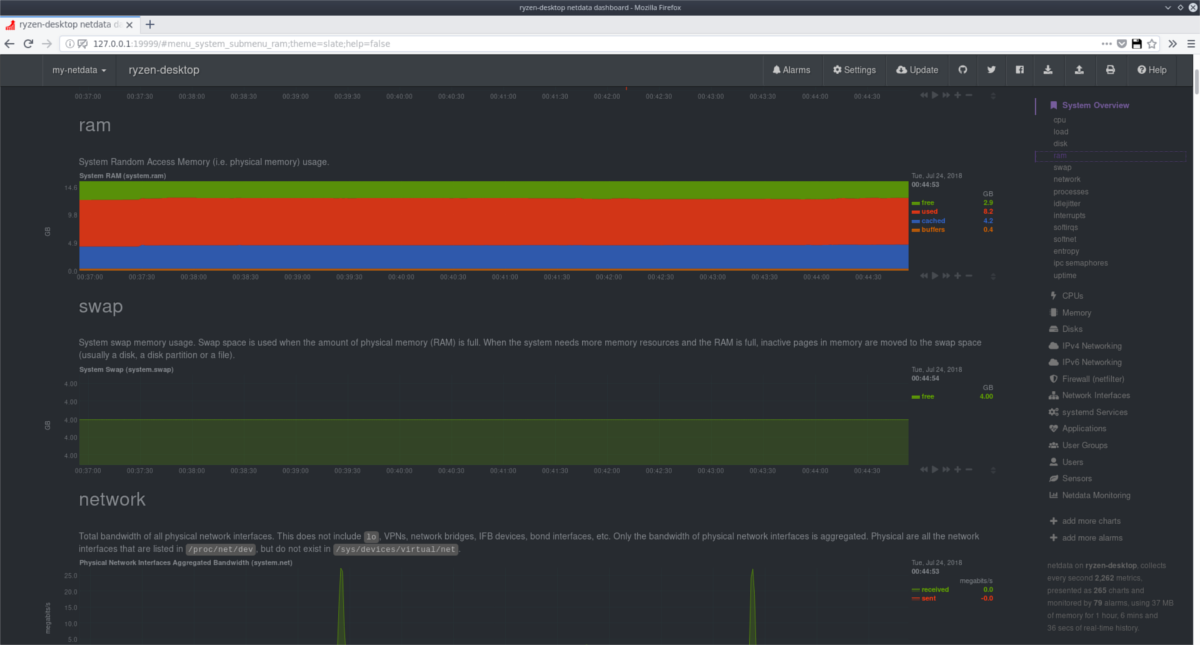Image resolution: width=1200 pixels, height=645 pixels.
Task: Jump to entropy submenu link
Action: pyautogui.click(x=1066, y=251)
